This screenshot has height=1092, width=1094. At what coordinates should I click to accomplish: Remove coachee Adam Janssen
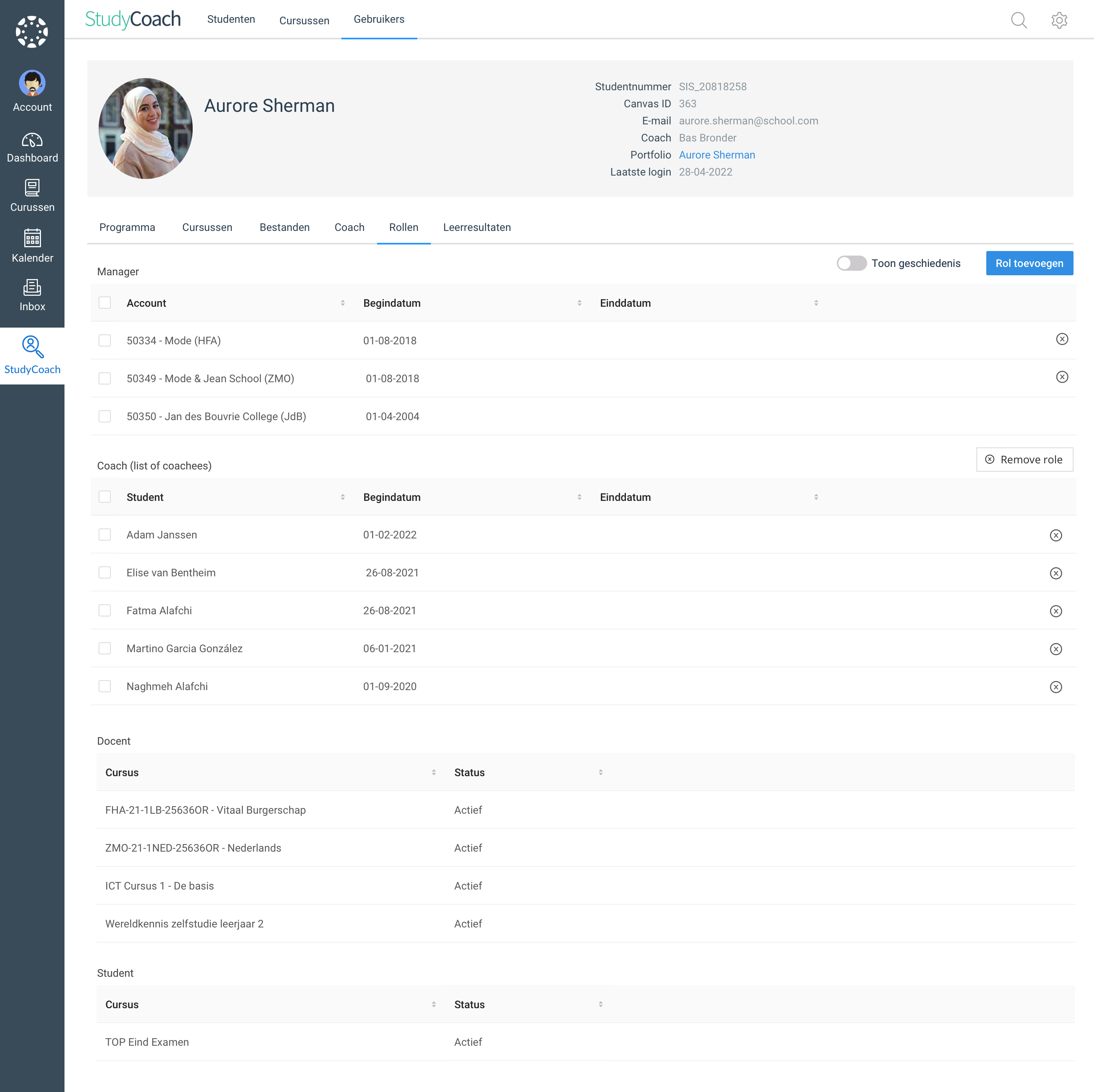point(1055,535)
